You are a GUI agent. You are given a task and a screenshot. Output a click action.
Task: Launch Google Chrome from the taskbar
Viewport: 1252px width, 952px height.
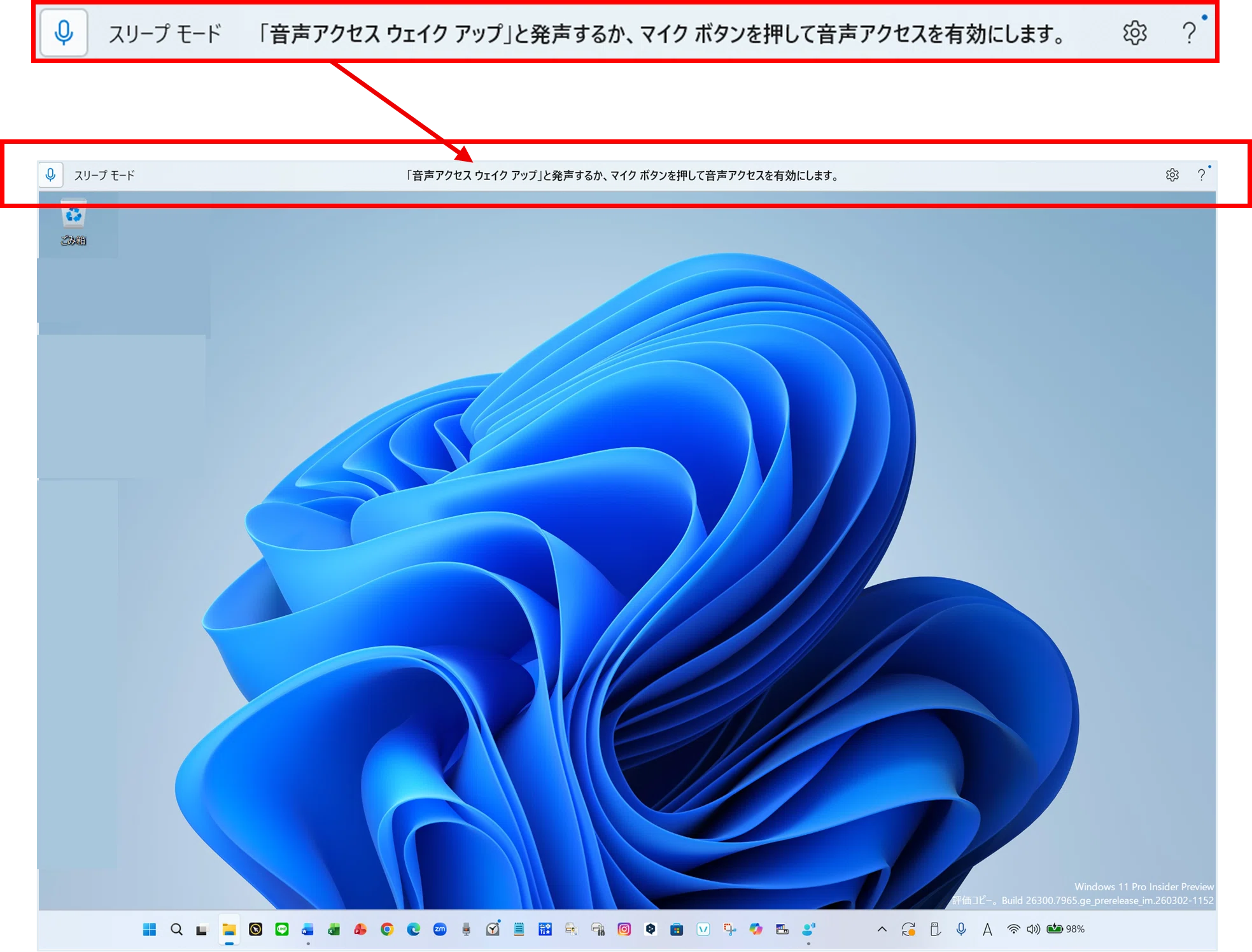pos(387,929)
